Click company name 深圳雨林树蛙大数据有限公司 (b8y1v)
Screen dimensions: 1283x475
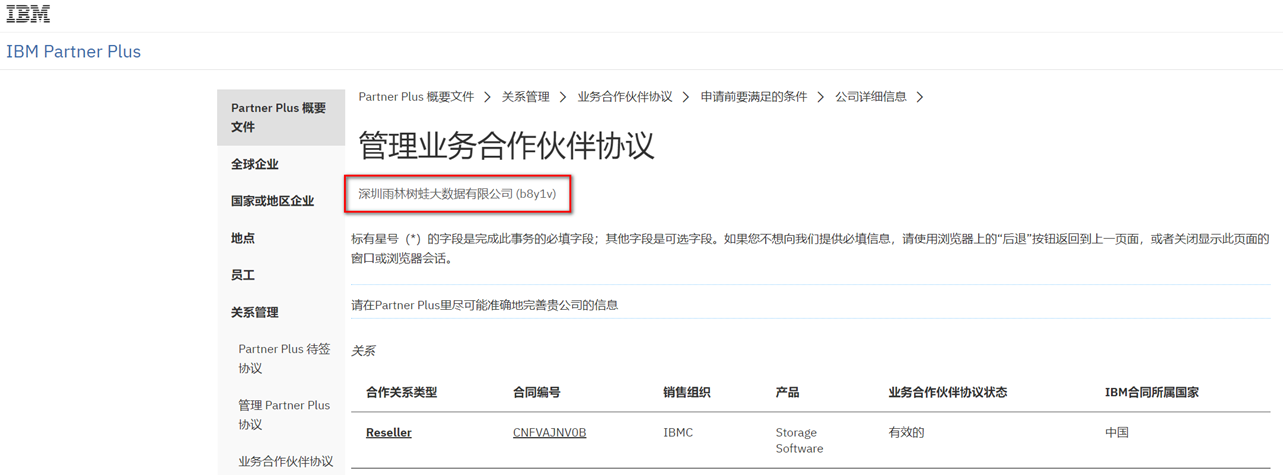point(457,193)
